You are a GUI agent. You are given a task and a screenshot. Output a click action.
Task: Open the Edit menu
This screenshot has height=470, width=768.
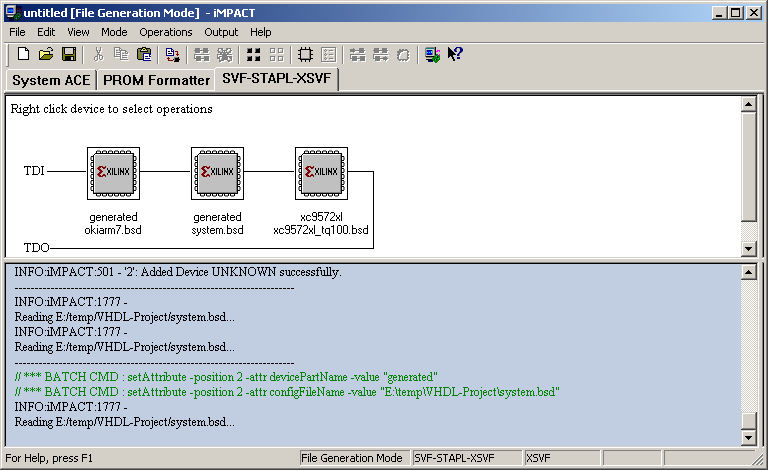46,32
